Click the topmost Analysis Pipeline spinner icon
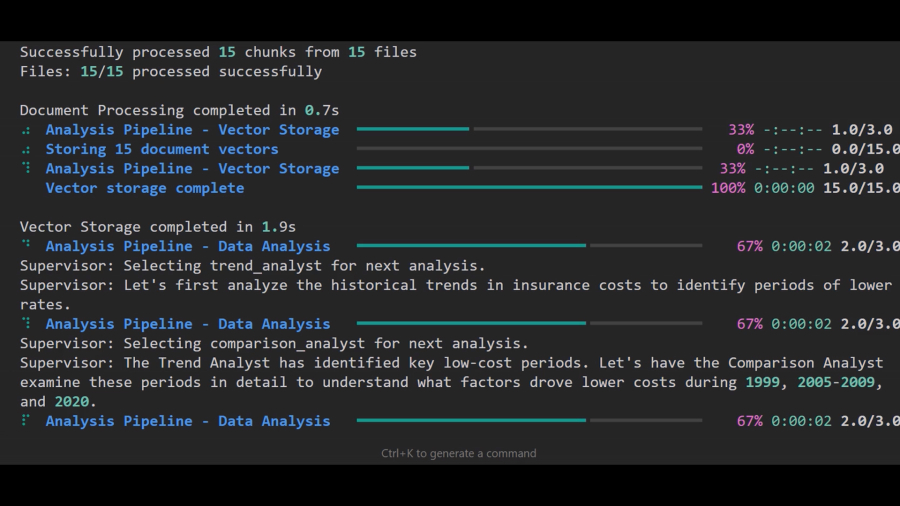 [25, 130]
